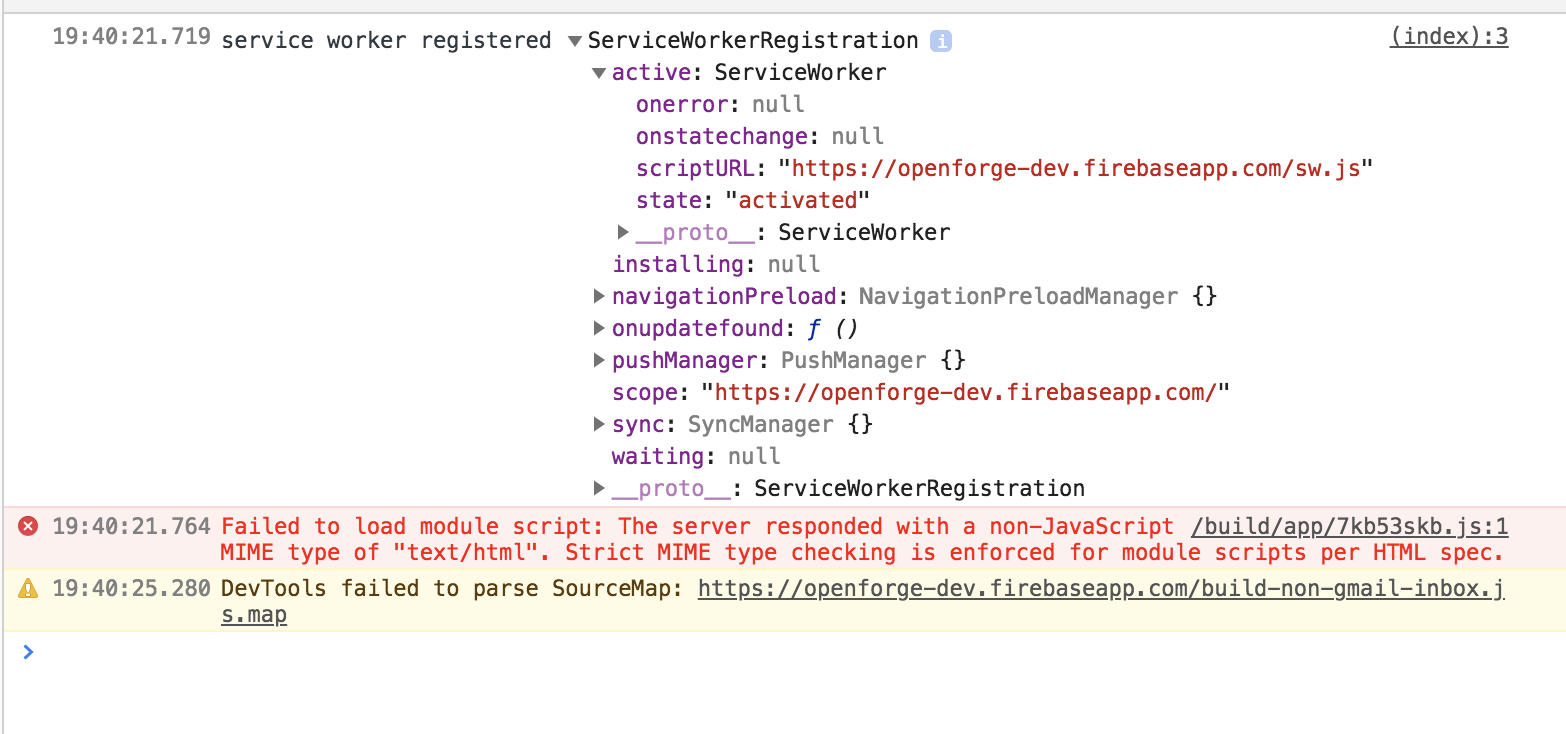The image size is (1566, 734).
Task: Click the 'service worker registered' log message
Action: [386, 40]
